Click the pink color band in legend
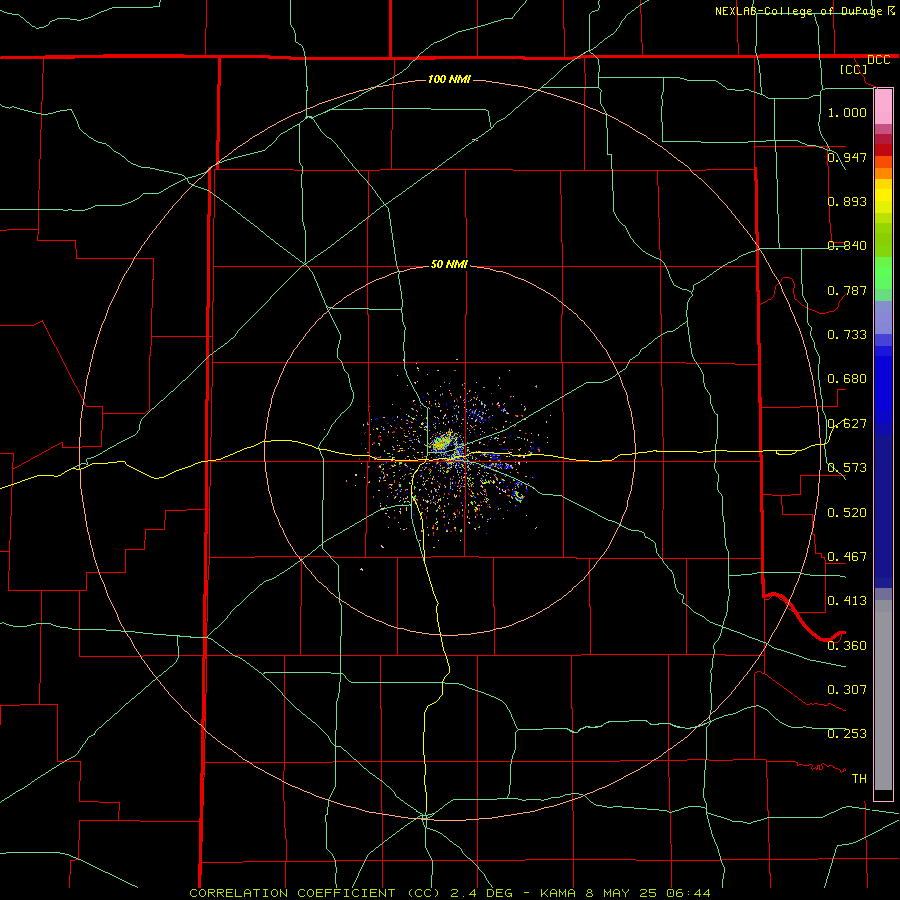 coord(883,107)
